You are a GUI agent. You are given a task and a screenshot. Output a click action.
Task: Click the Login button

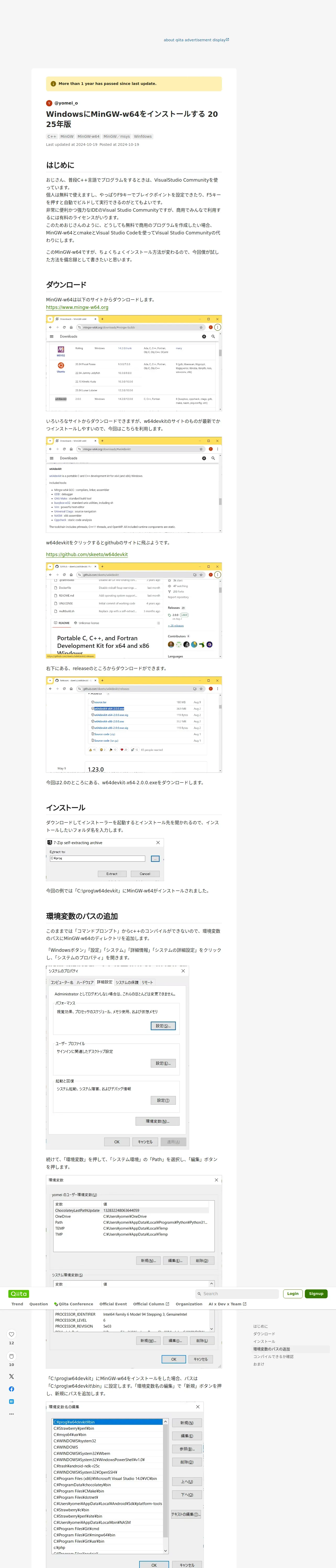[x=293, y=1294]
